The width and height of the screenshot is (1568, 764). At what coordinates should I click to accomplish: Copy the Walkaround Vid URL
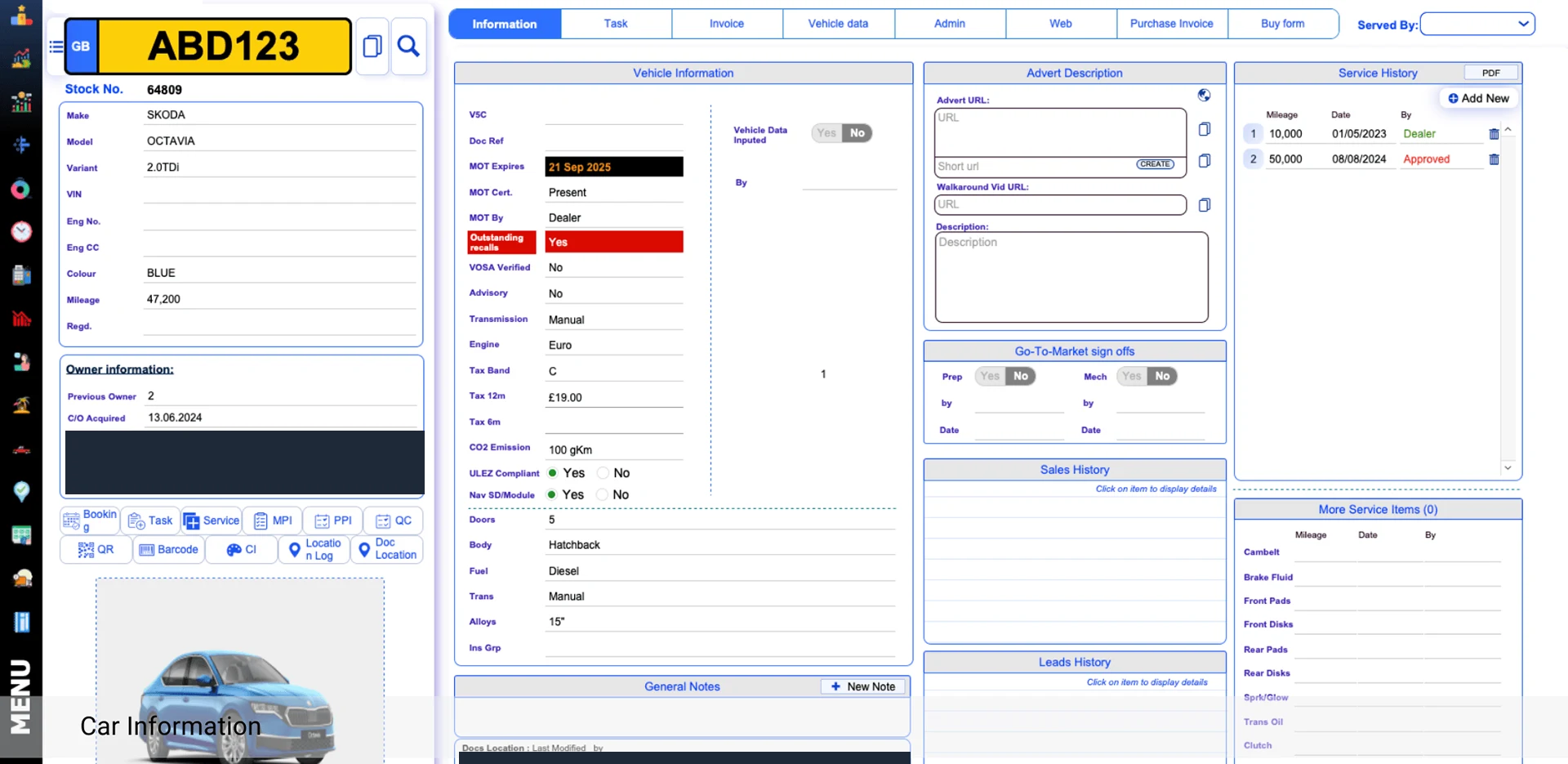click(x=1204, y=205)
